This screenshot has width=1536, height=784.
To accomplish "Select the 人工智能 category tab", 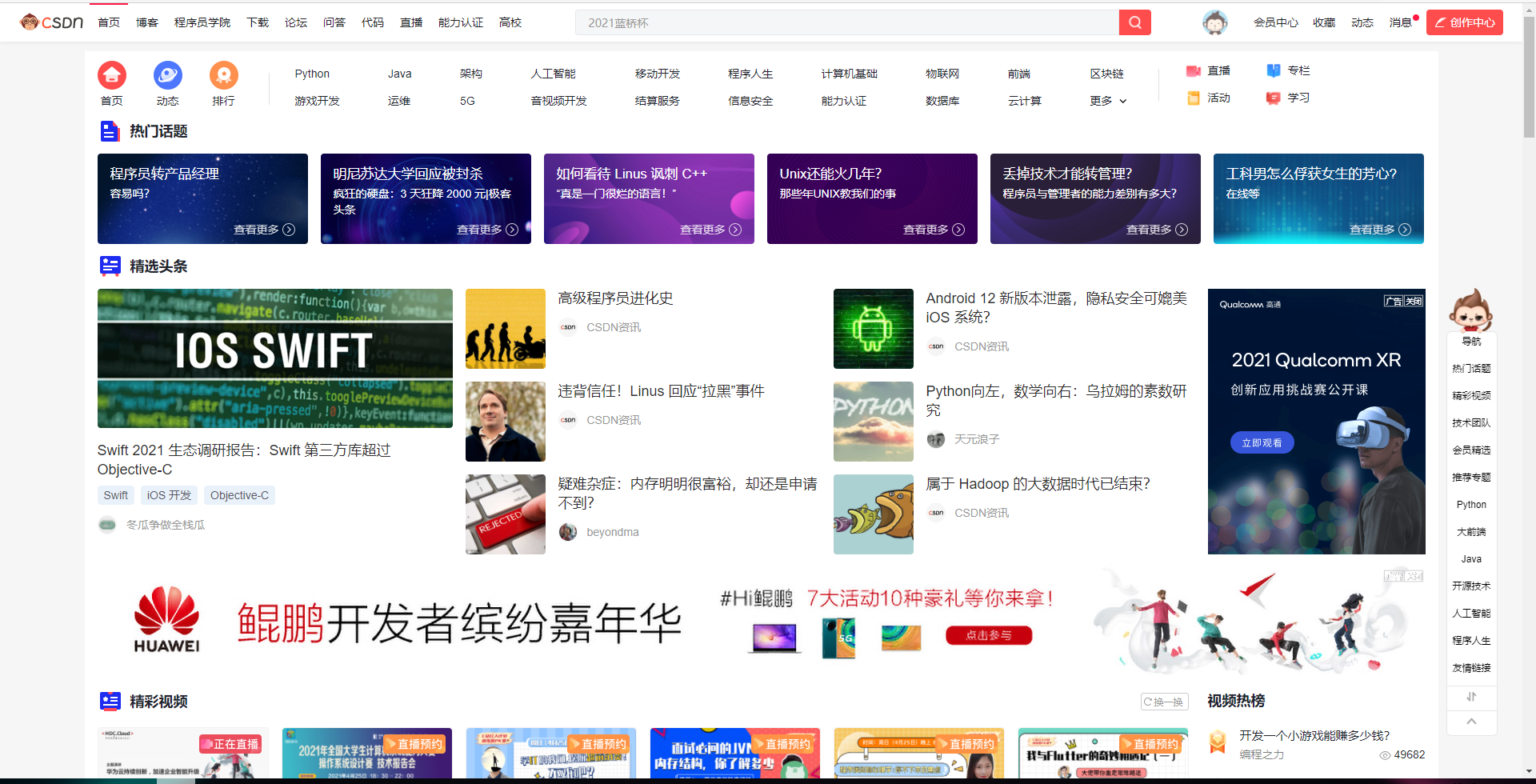I will coord(554,74).
